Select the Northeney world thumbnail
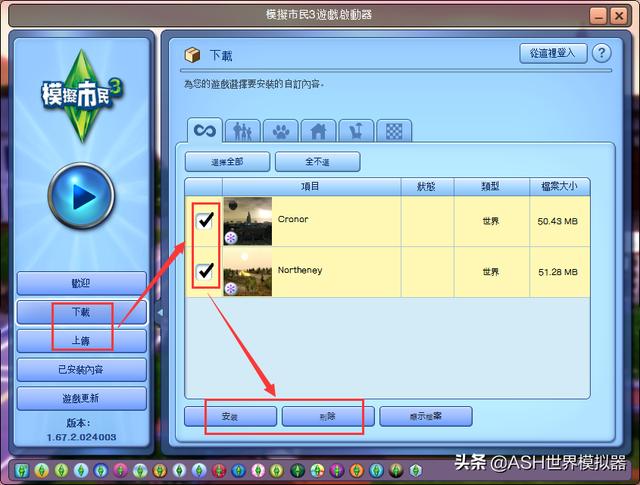The image size is (640, 485). pos(247,271)
